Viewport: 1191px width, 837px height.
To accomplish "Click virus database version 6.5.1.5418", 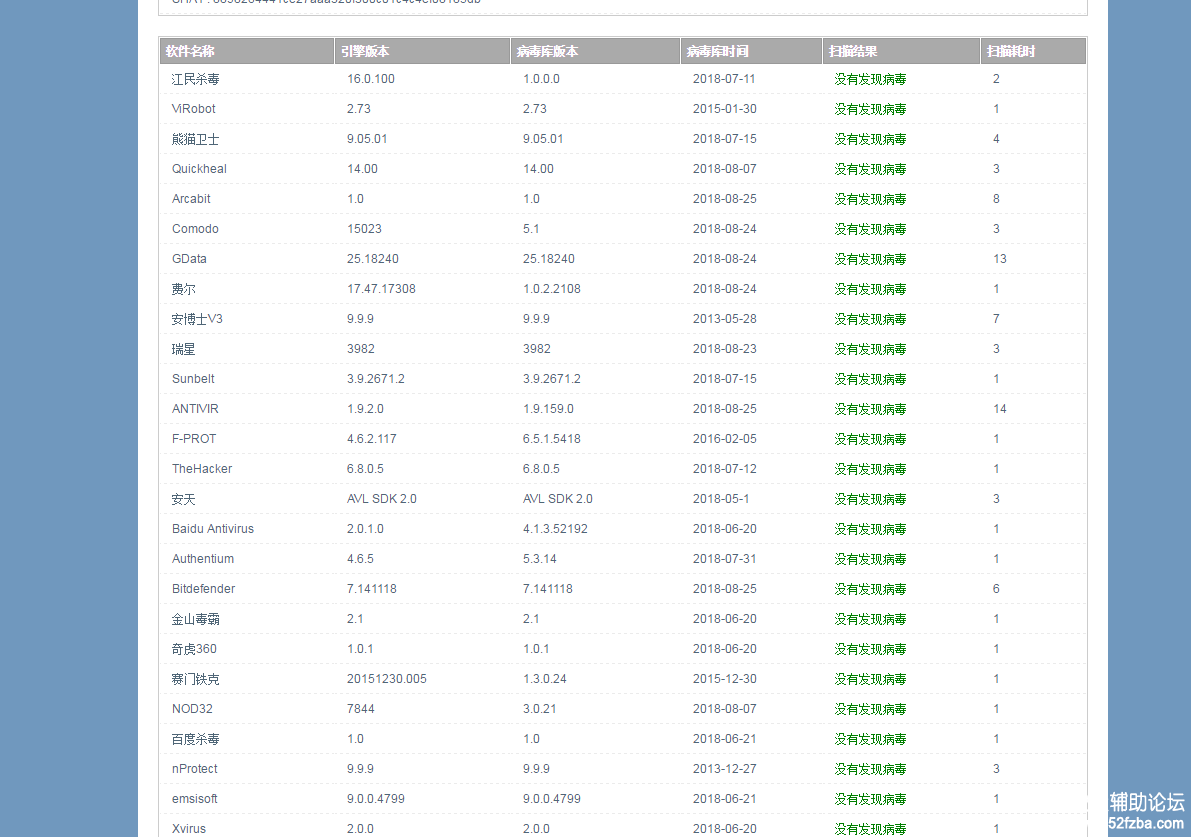I will coord(551,439).
